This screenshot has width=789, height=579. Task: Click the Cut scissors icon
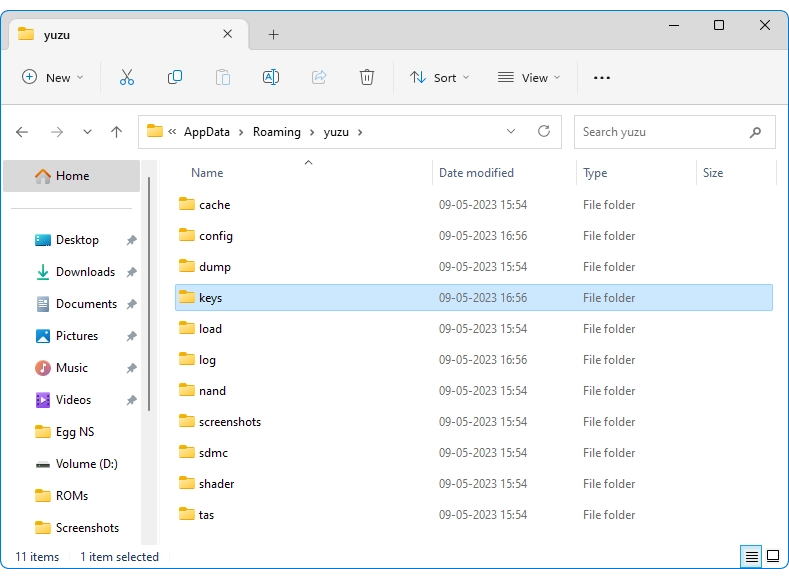coord(127,77)
